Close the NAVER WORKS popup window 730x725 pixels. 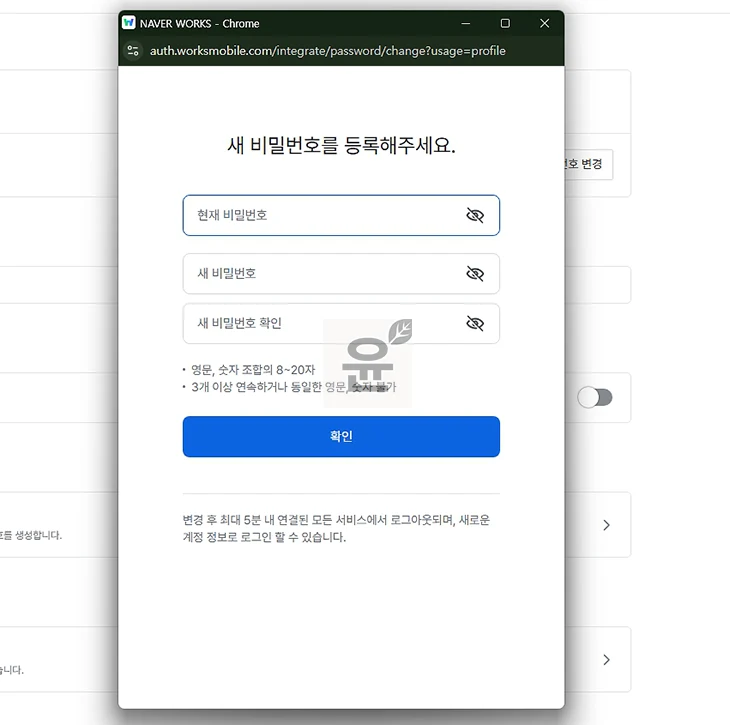(544, 23)
